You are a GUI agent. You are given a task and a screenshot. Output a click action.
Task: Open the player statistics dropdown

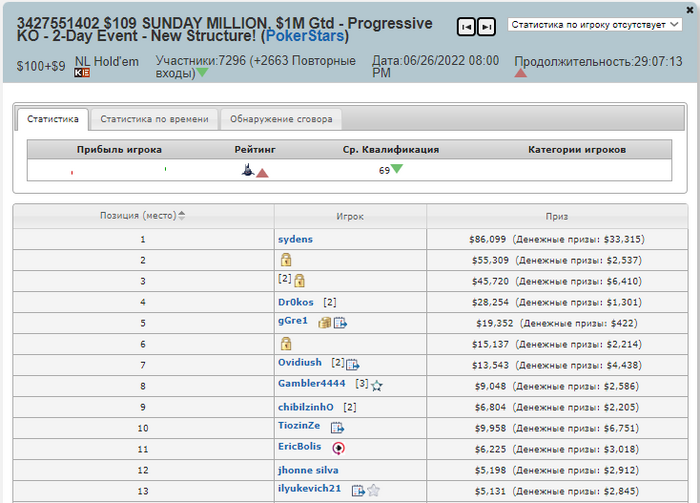tap(595, 25)
